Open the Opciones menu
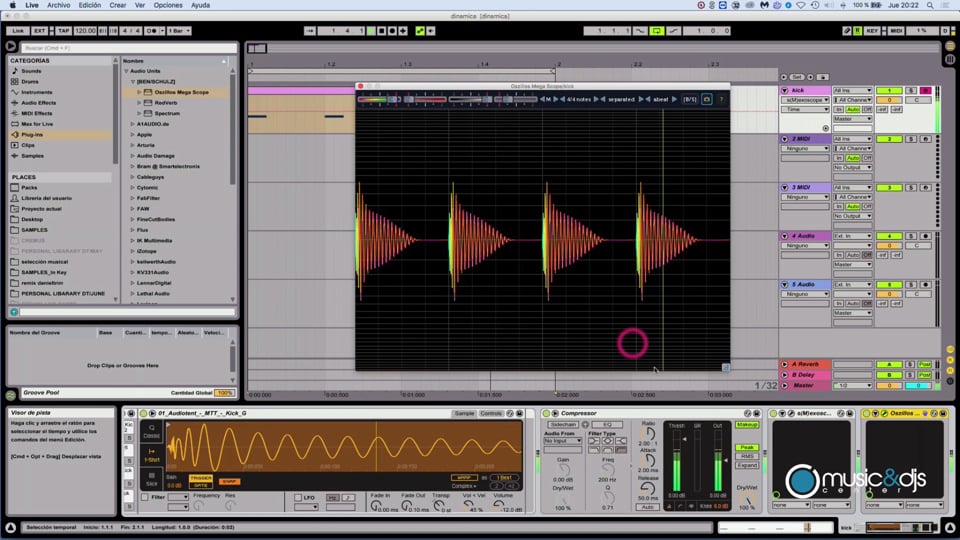 [168, 5]
